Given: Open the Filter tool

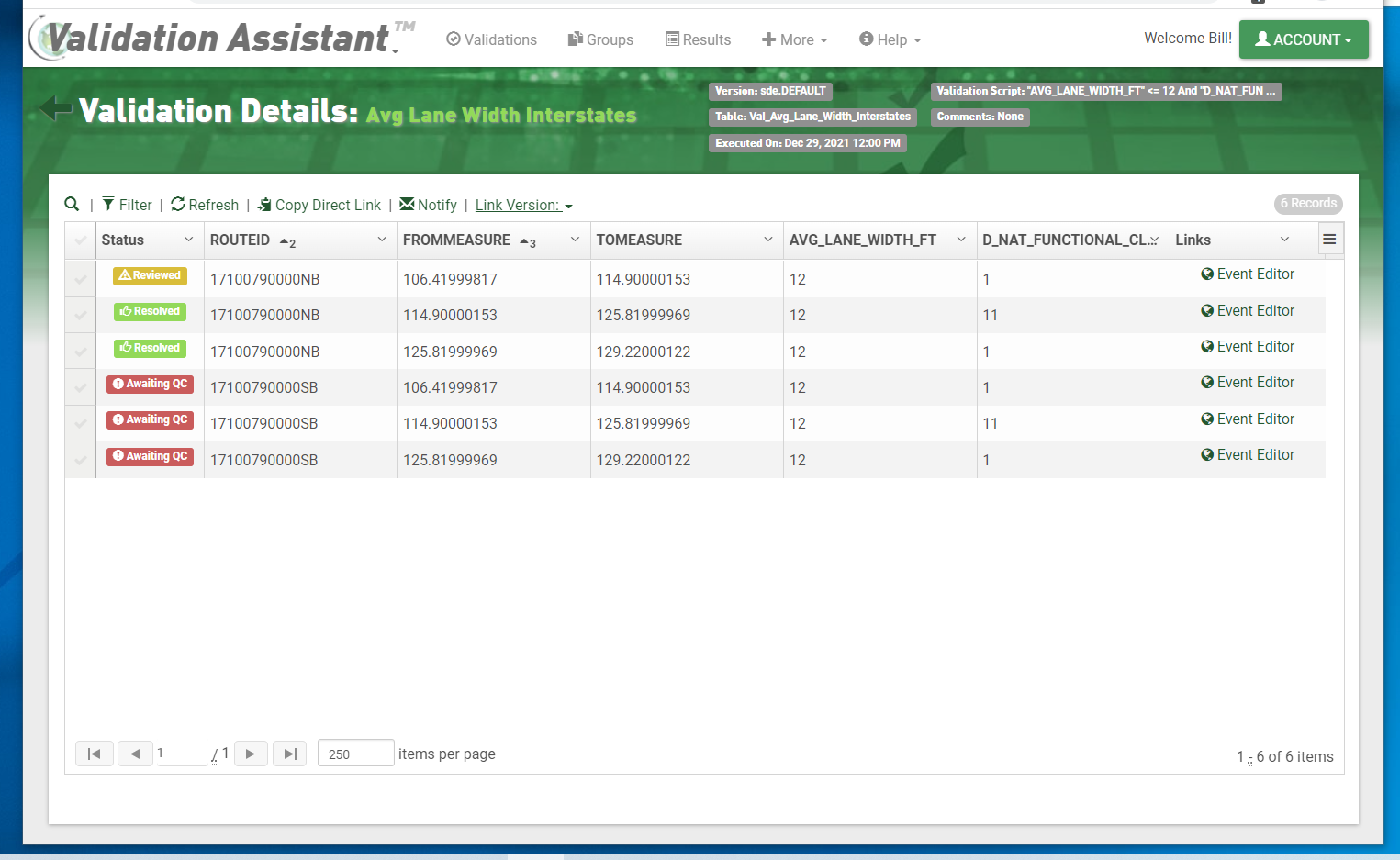Looking at the screenshot, I should (x=127, y=205).
